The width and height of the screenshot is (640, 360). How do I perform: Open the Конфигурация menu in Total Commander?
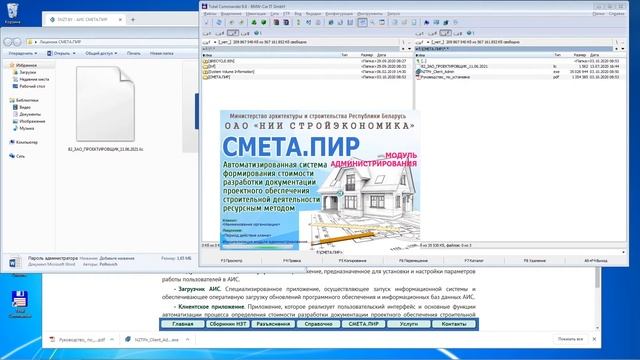339,14
